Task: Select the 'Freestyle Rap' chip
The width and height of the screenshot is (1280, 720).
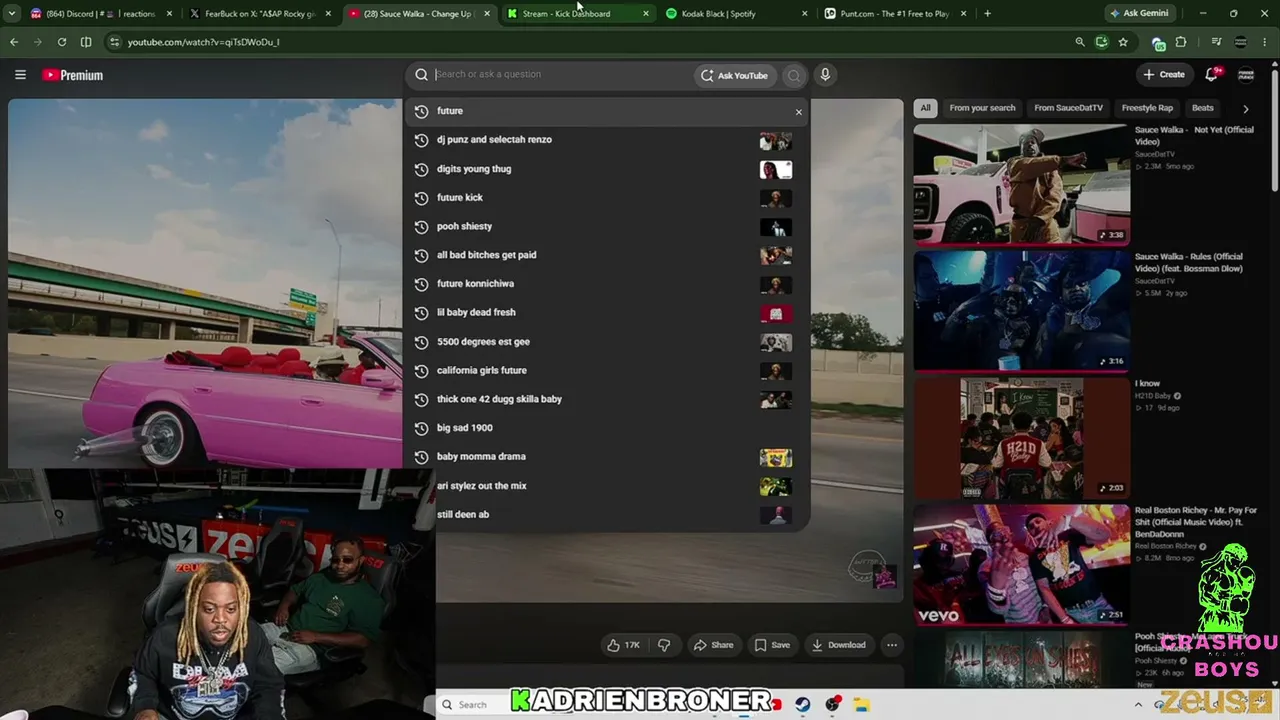Action: click(1147, 108)
